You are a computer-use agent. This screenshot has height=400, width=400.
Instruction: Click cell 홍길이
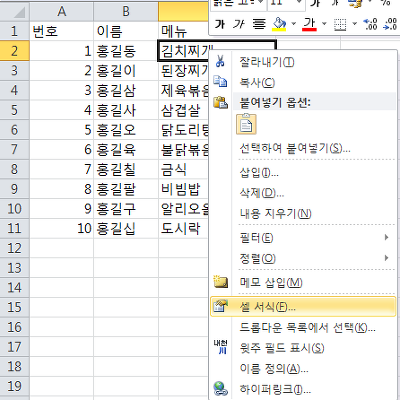[x=126, y=71]
